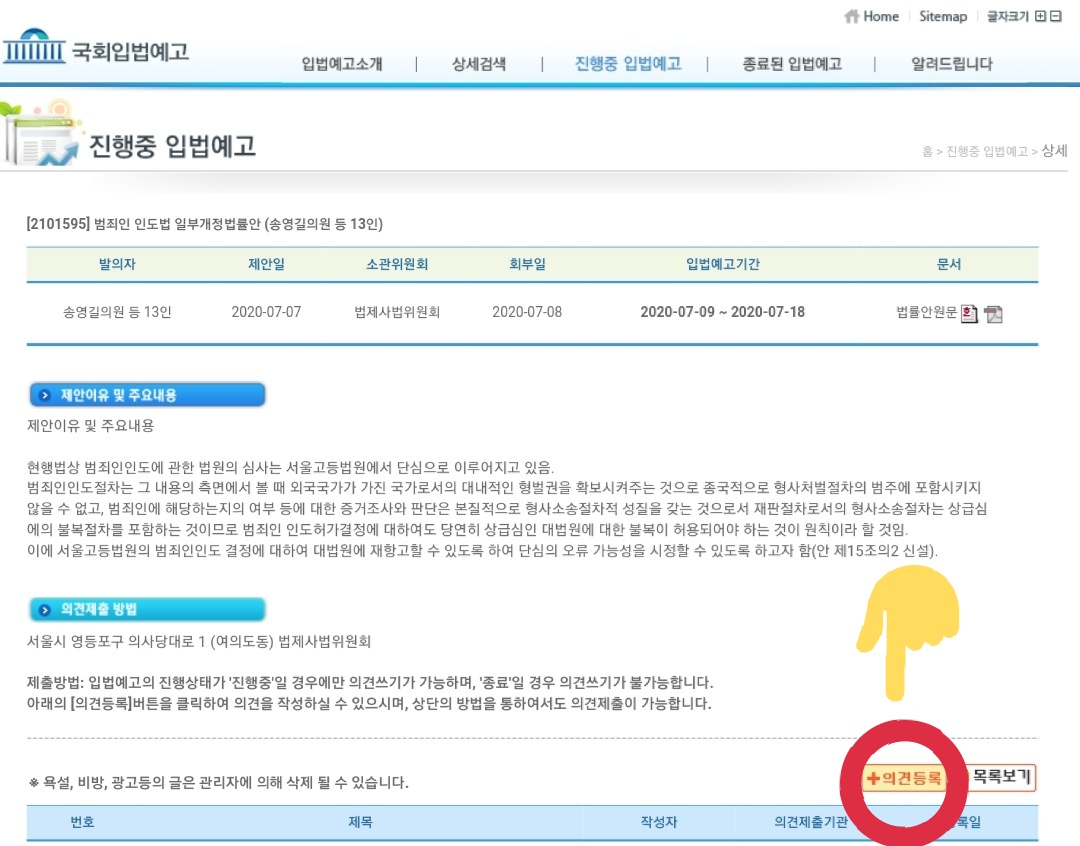1080x846 pixels.
Task: Click the 진행중 입법예고 page heading
Action: pos(172,145)
